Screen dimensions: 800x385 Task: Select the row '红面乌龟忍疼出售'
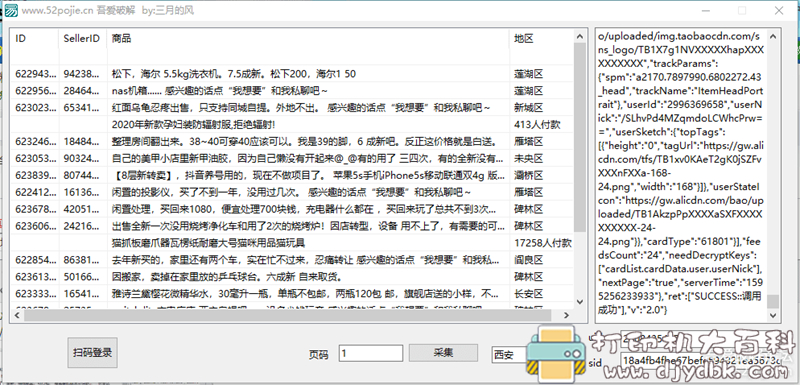(292, 108)
